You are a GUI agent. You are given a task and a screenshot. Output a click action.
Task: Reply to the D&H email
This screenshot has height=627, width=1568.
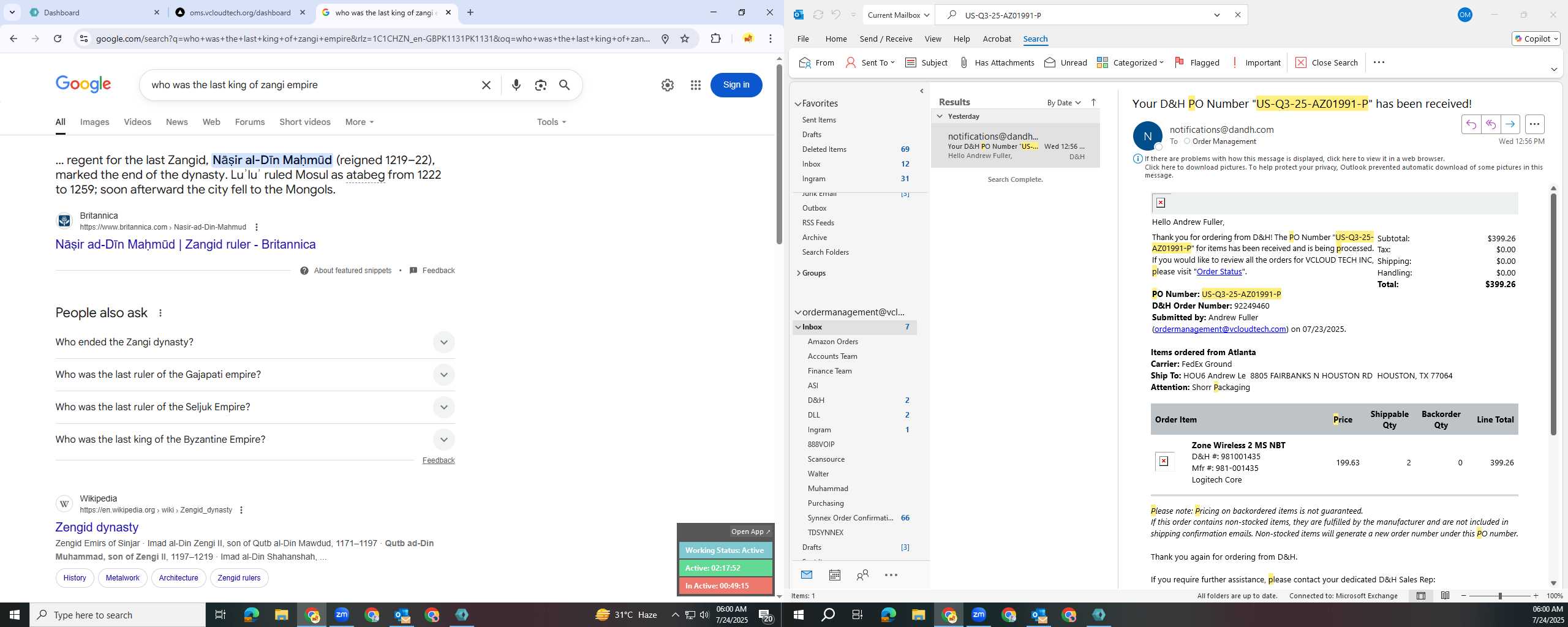(x=1471, y=124)
